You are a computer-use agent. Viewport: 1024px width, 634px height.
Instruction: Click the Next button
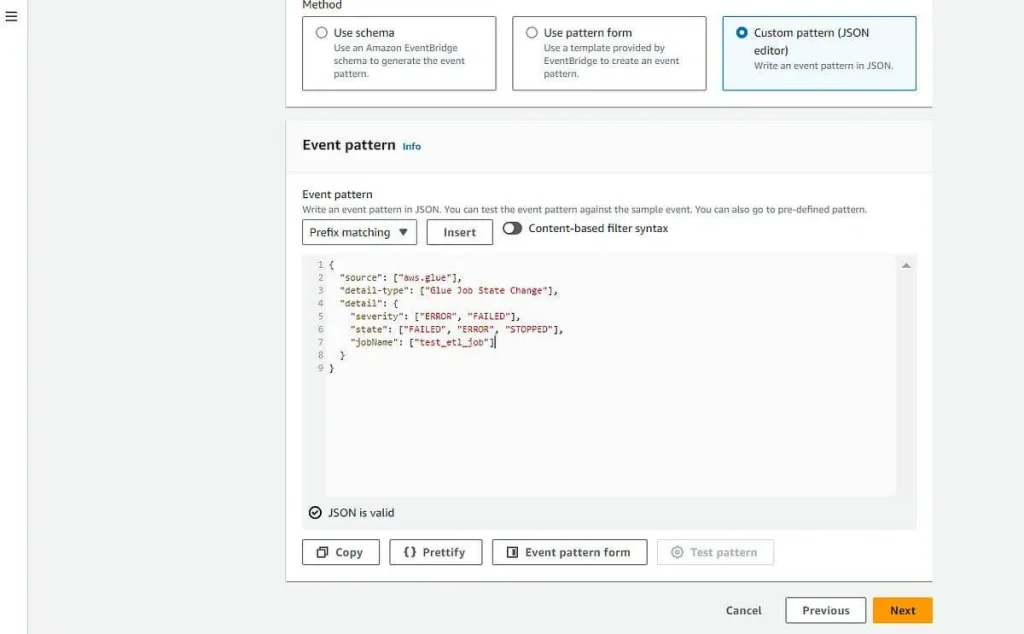903,610
